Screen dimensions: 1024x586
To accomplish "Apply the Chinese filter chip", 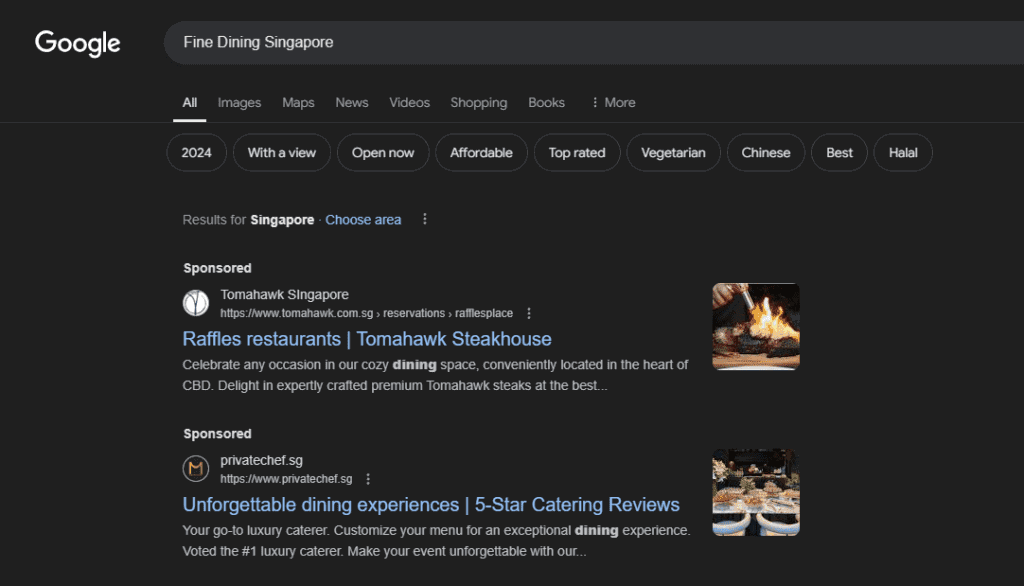I will point(765,152).
